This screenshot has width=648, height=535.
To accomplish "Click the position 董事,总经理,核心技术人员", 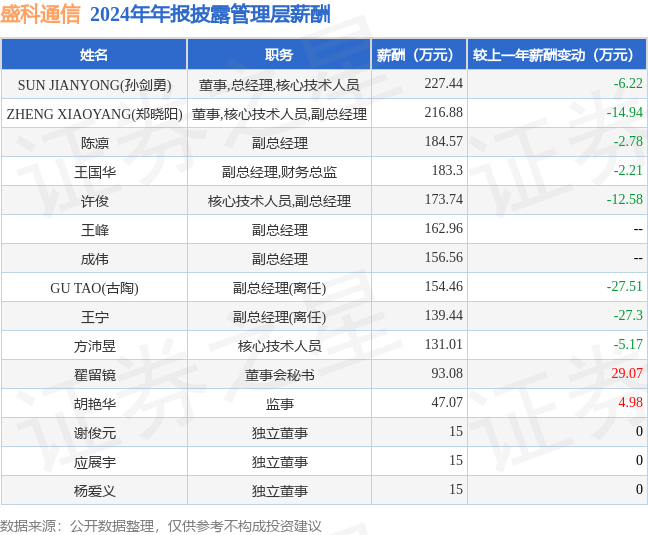I will [279, 85].
